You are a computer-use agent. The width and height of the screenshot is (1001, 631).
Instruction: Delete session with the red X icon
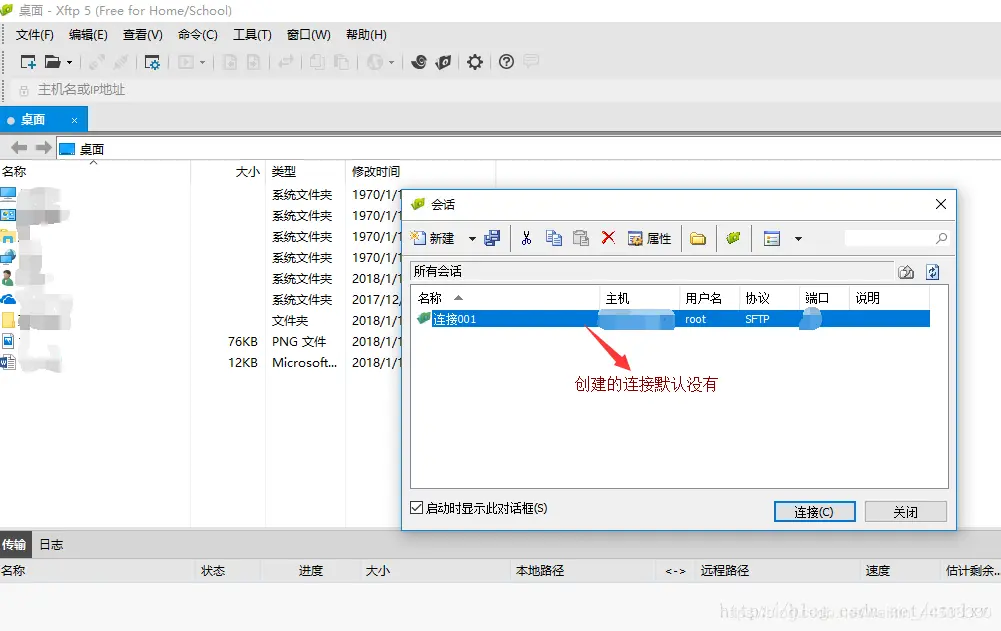[608, 238]
